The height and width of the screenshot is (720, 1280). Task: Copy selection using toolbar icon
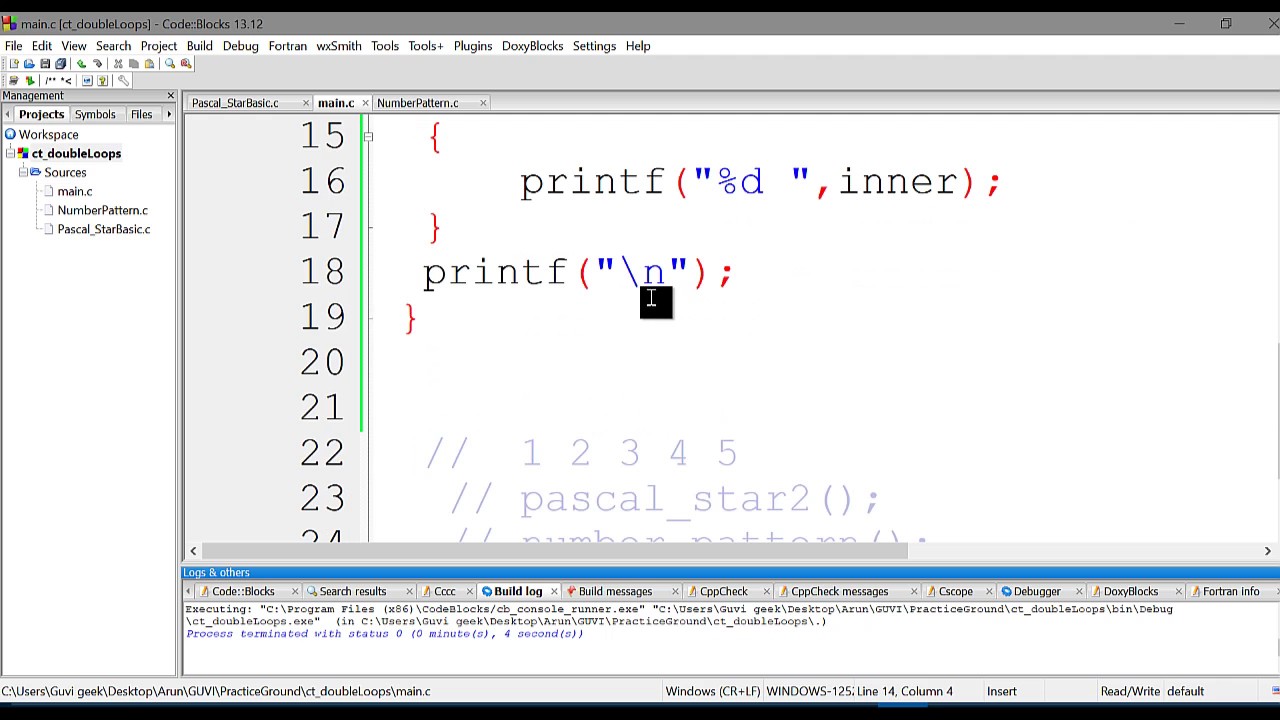point(134,63)
